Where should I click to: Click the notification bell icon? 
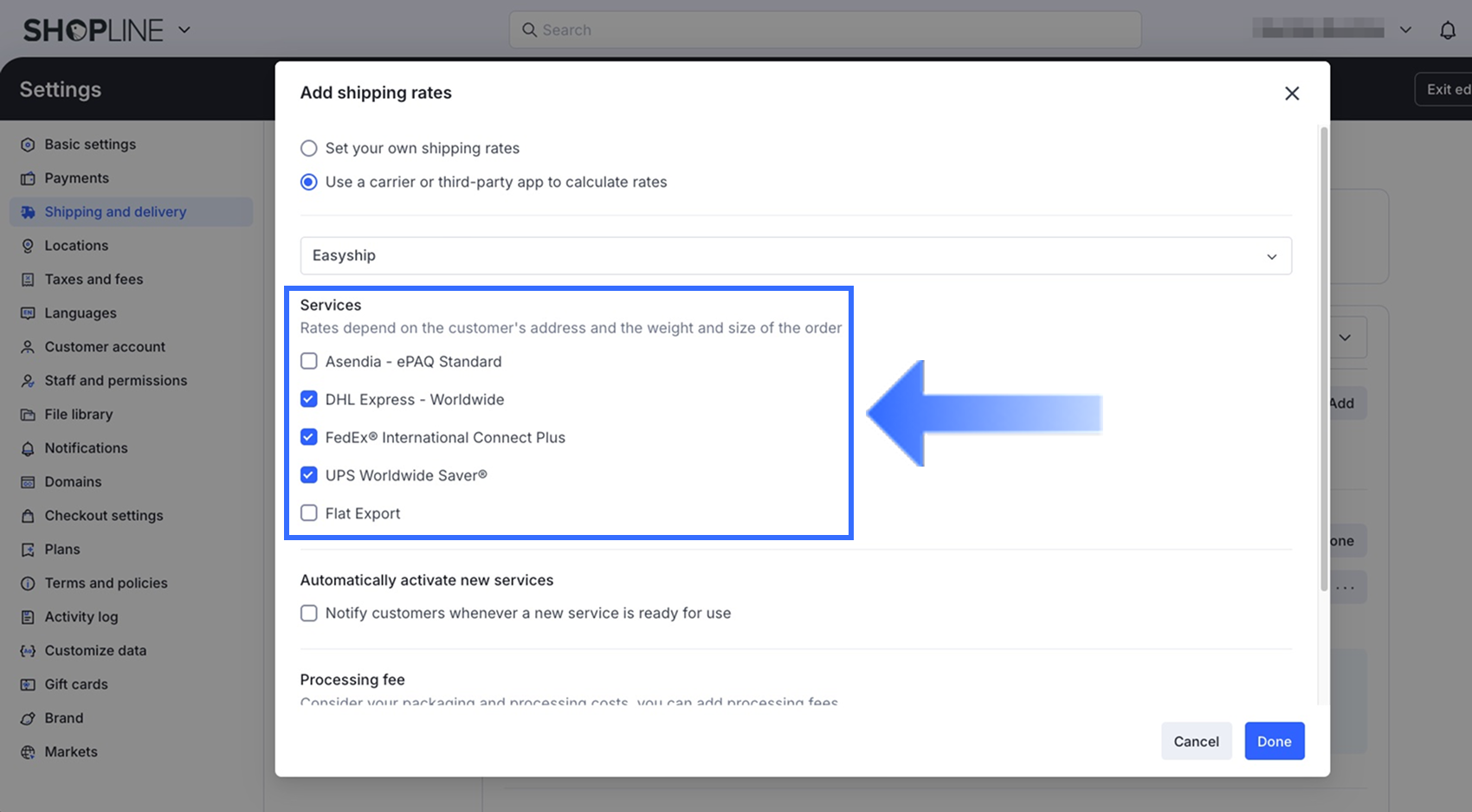[x=1447, y=30]
